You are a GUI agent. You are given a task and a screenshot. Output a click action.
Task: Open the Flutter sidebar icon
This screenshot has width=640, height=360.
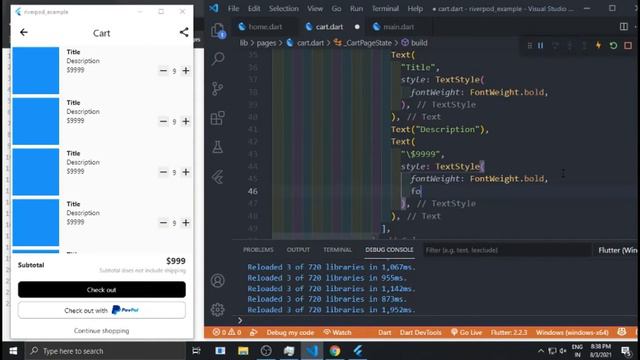click(x=218, y=177)
